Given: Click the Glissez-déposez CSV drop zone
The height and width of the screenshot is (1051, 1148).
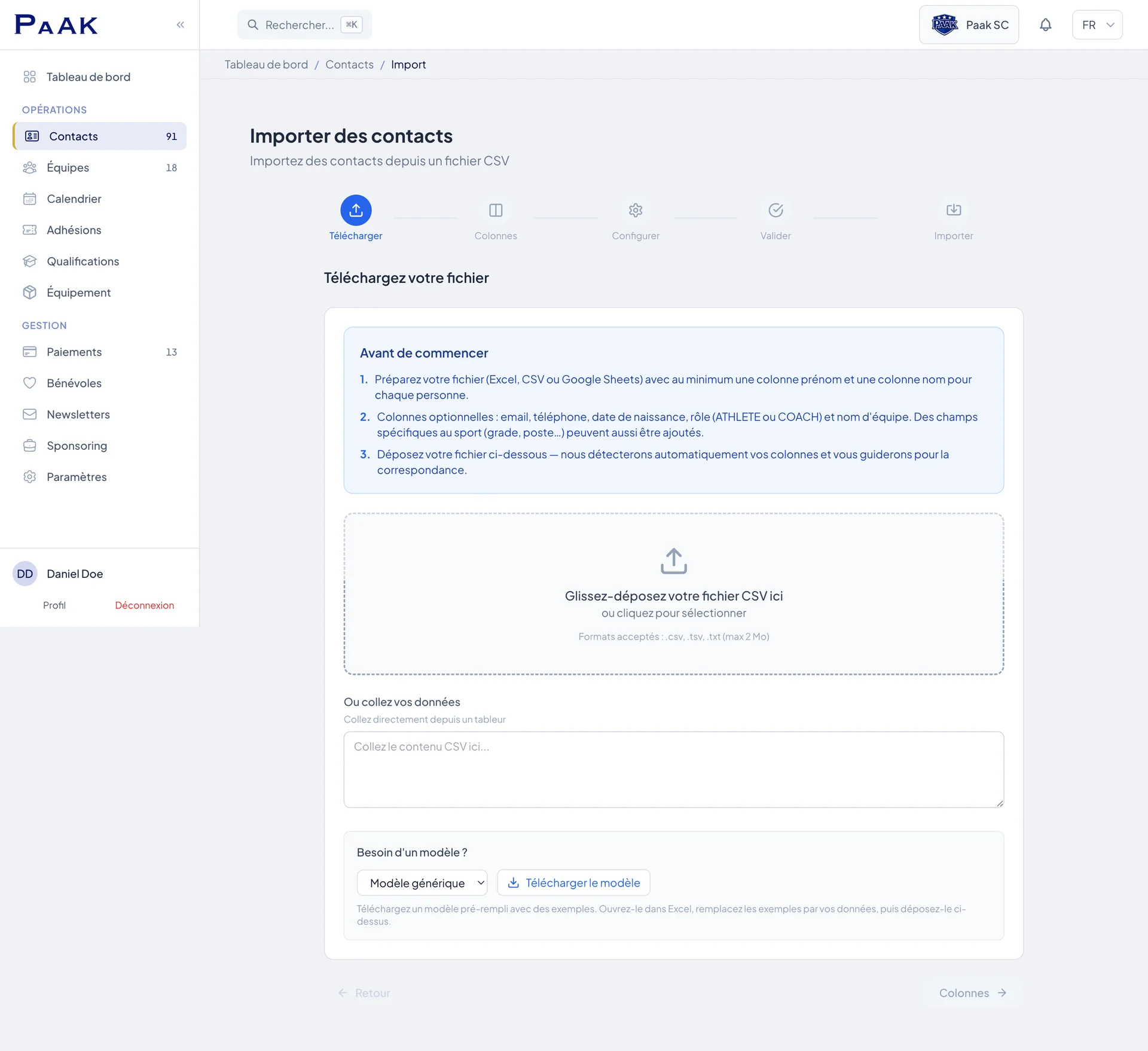Looking at the screenshot, I should (x=674, y=594).
